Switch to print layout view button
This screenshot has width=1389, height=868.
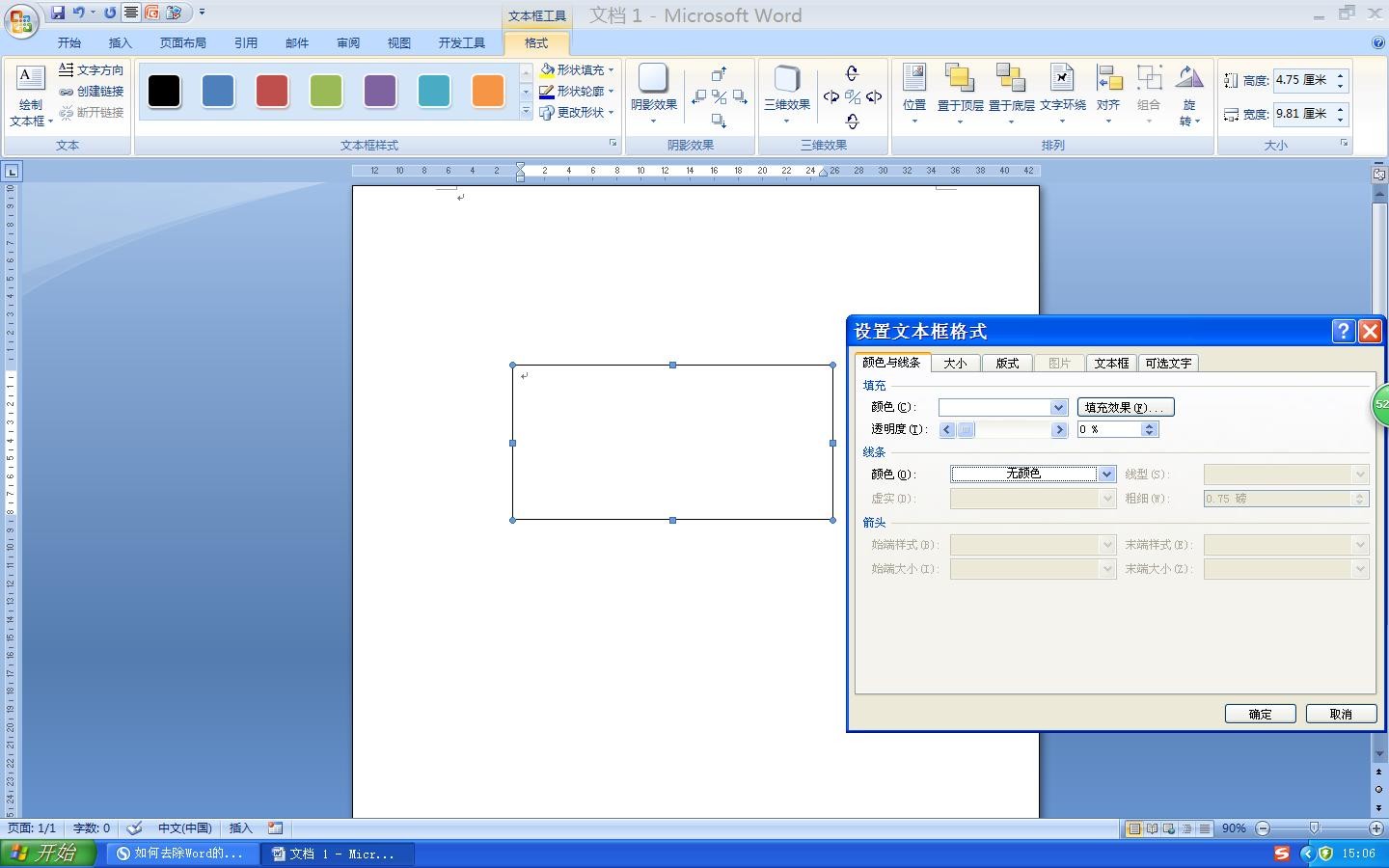(x=1134, y=828)
